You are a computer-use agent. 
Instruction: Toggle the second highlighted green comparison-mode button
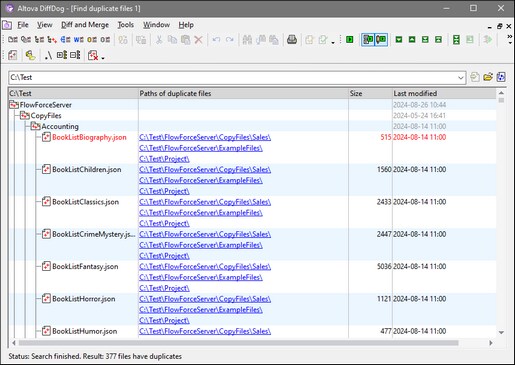pyautogui.click(x=381, y=40)
